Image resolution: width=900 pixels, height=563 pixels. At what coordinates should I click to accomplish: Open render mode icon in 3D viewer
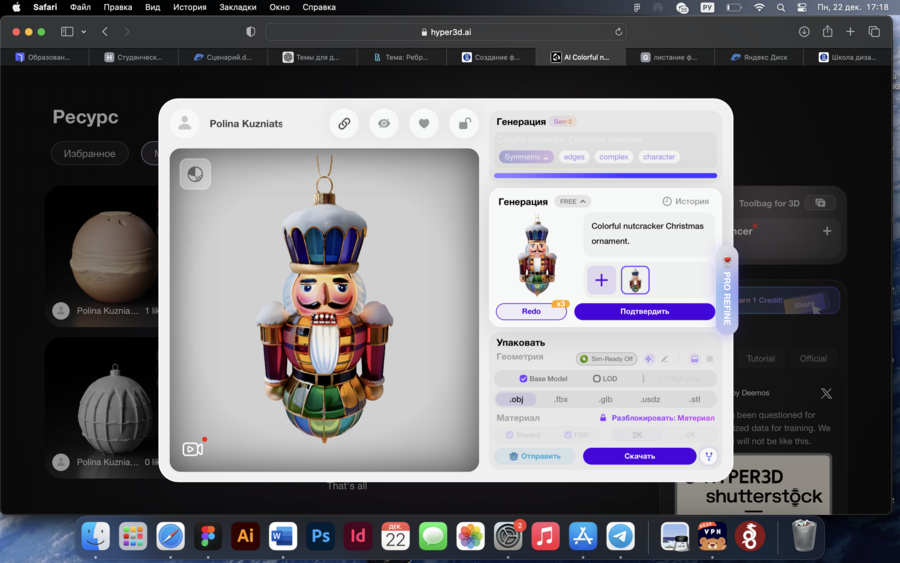(x=196, y=174)
